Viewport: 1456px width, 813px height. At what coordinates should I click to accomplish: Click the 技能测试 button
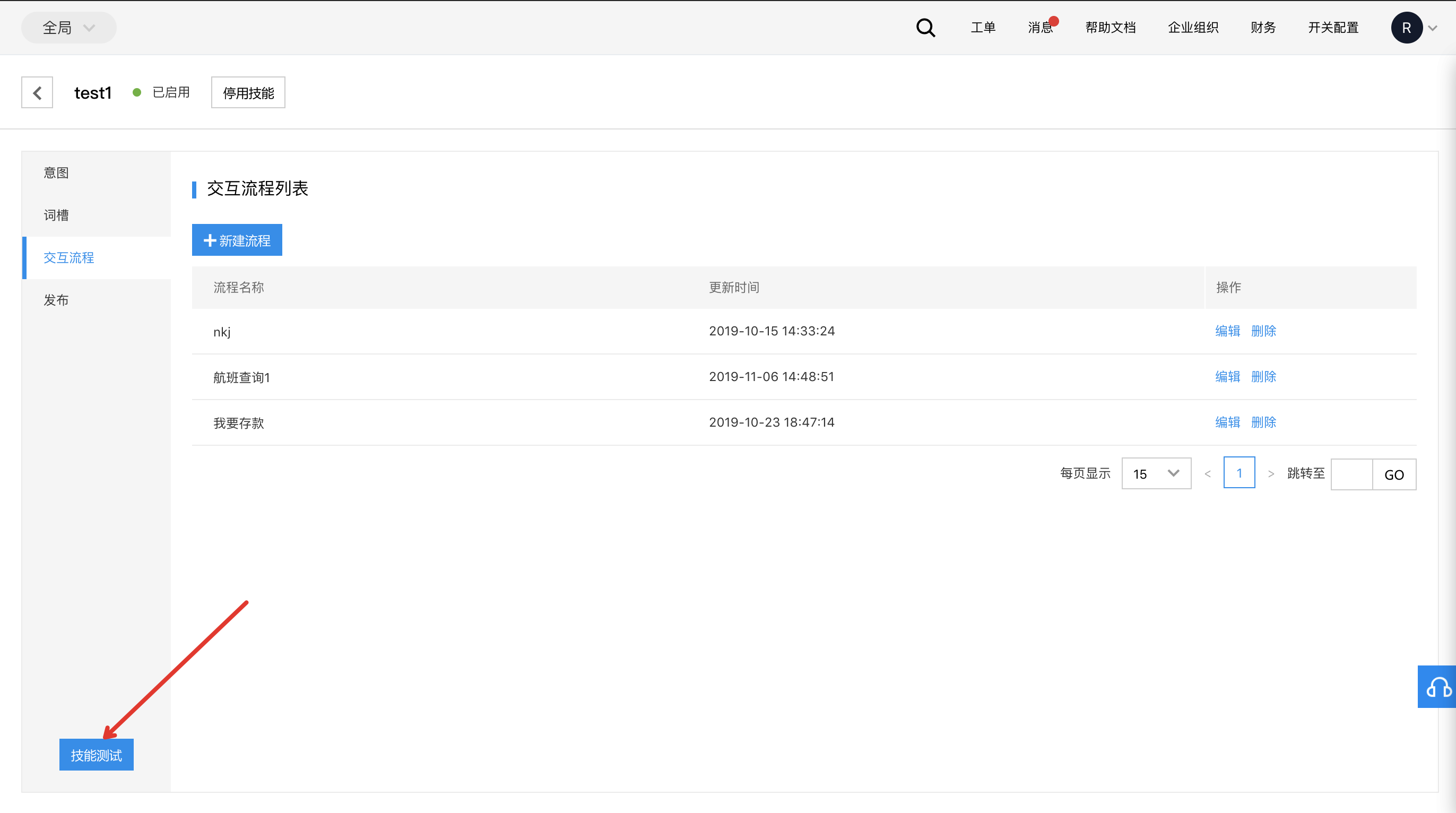[x=97, y=755]
